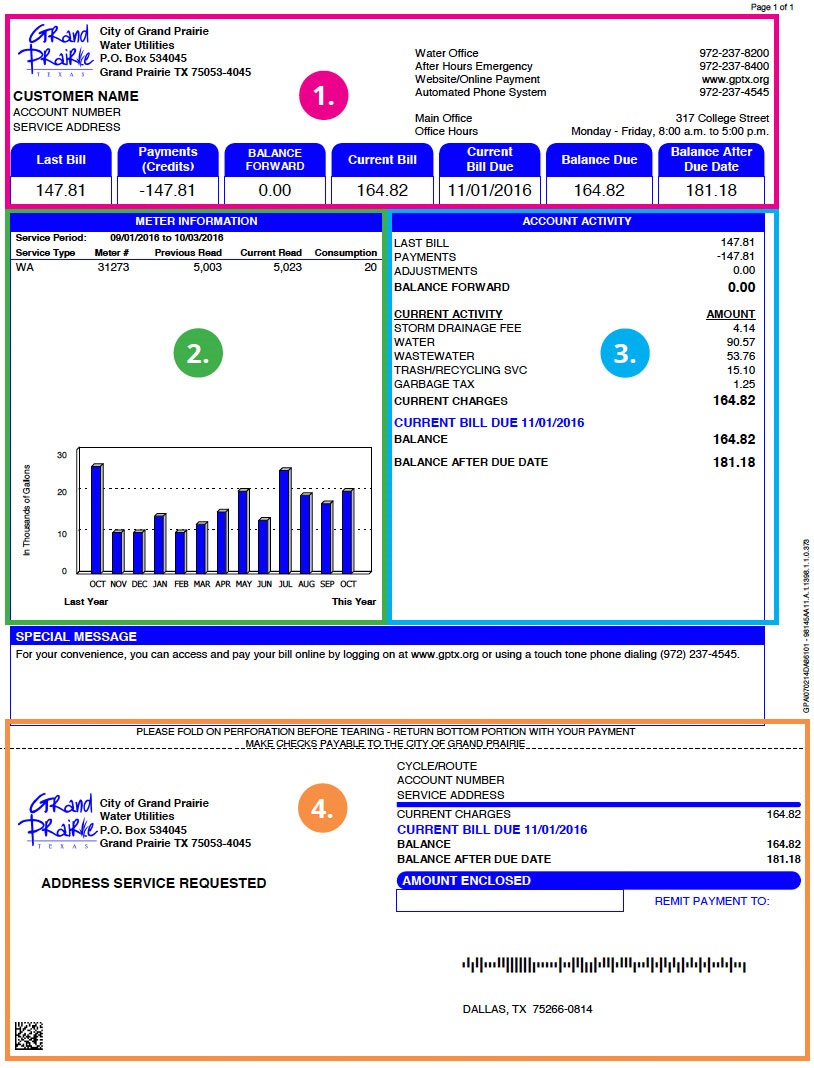The image size is (814, 1068).
Task: Select the Current Bill Due header box
Action: click(x=489, y=159)
